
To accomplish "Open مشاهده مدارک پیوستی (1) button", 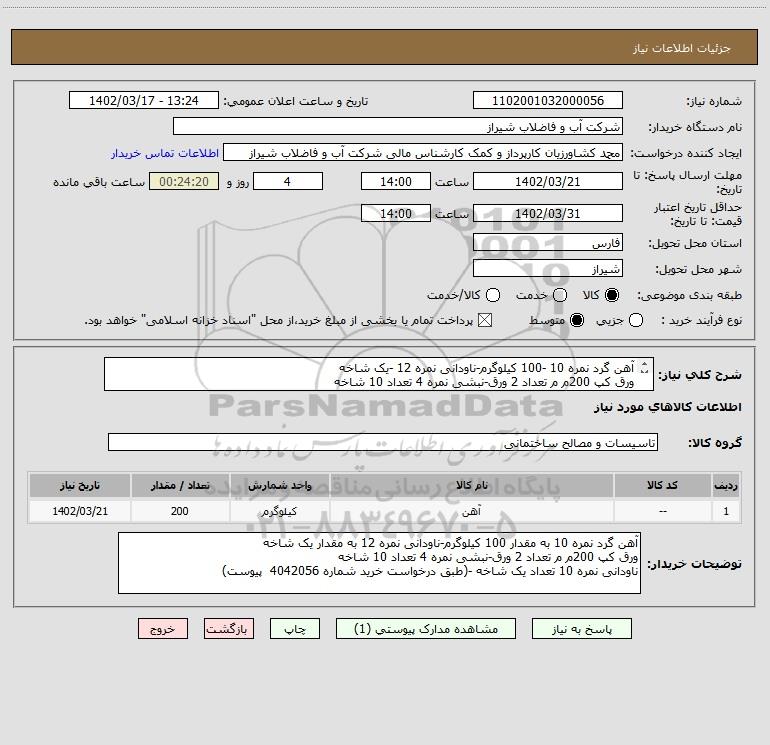I will click(426, 629).
